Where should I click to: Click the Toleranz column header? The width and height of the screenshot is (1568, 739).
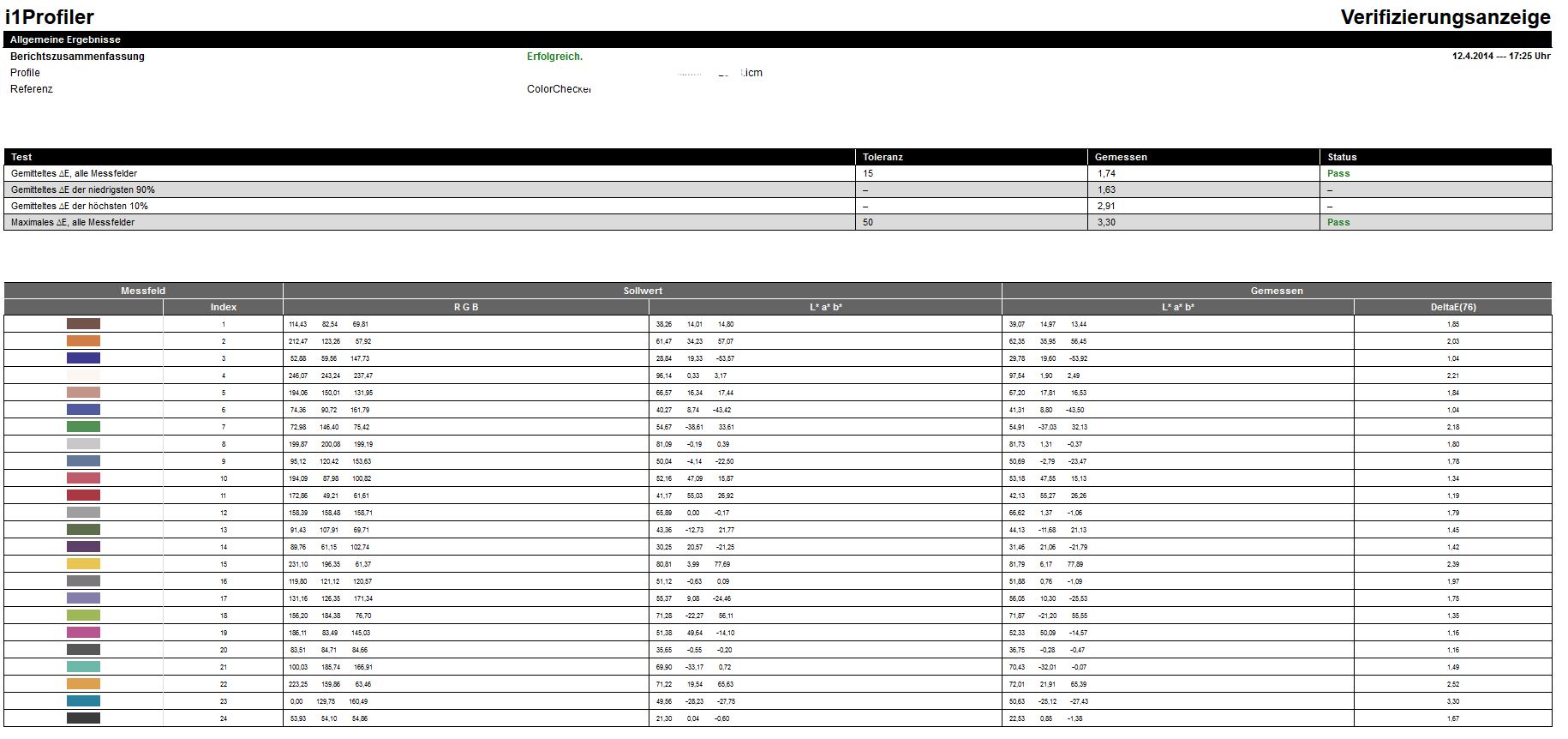click(x=883, y=157)
